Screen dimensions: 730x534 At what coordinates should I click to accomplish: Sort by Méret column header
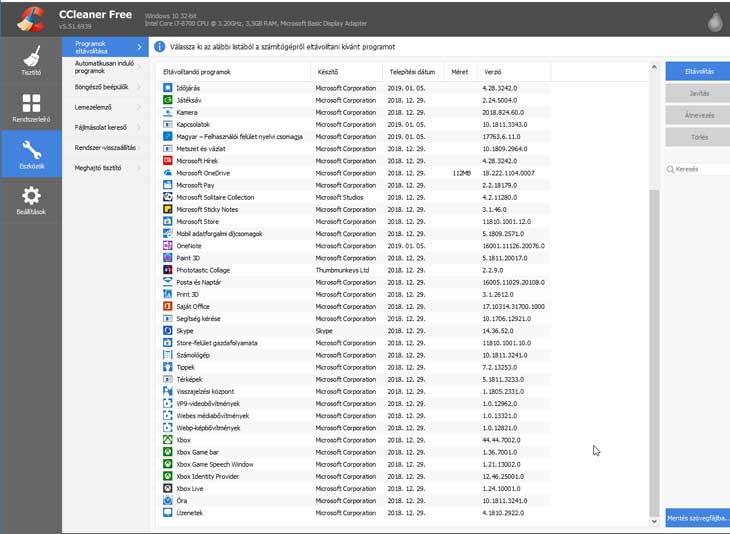pyautogui.click(x=460, y=72)
